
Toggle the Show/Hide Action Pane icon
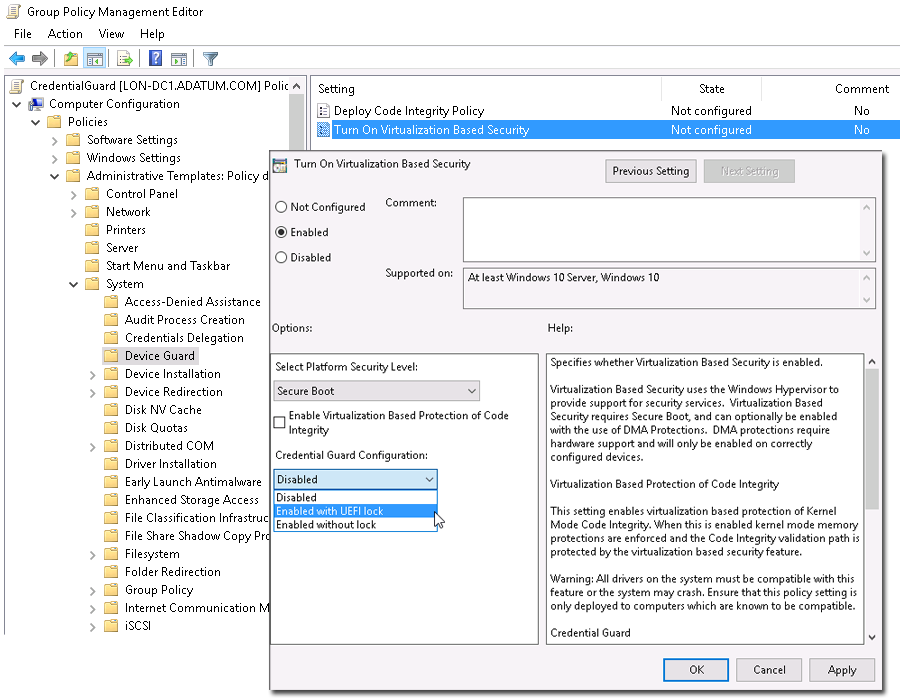pos(179,59)
